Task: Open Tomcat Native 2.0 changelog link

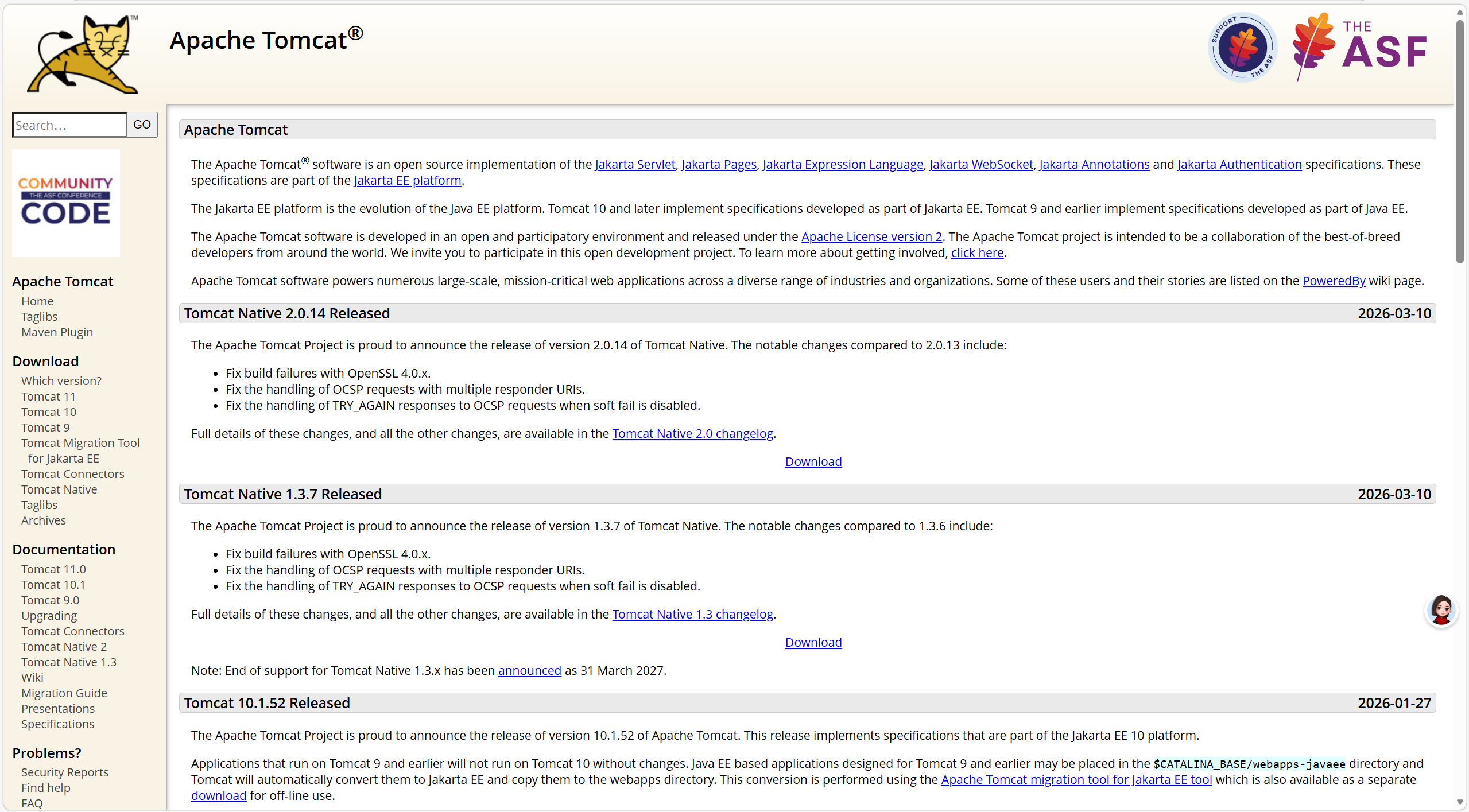Action: tap(692, 434)
